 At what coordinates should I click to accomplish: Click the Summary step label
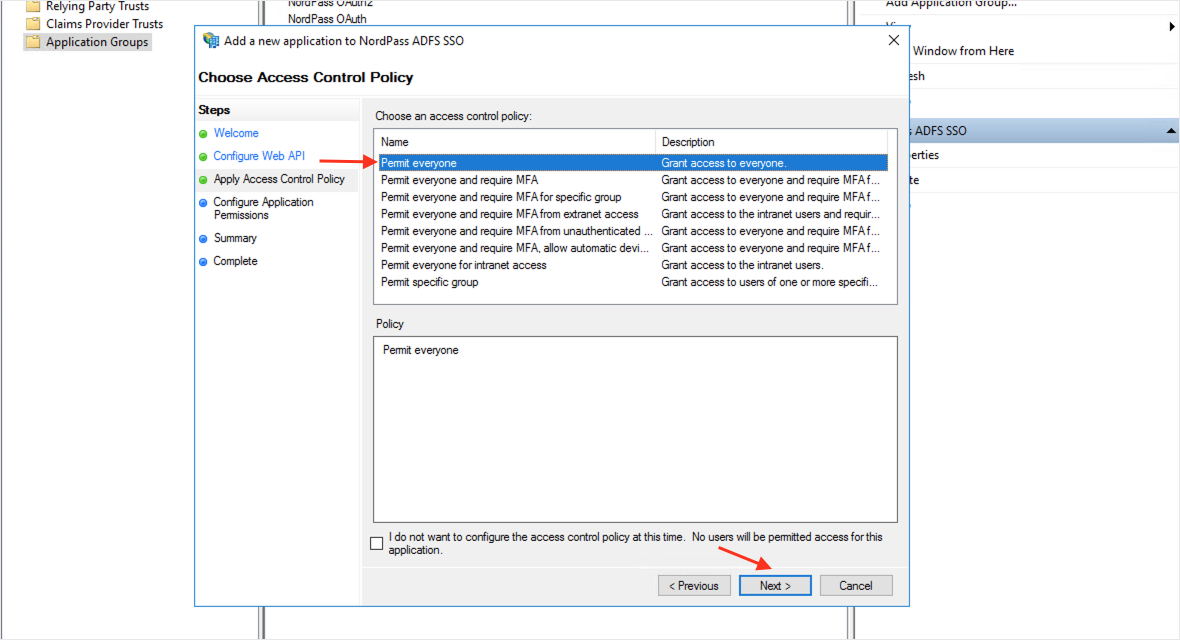[x=235, y=238]
